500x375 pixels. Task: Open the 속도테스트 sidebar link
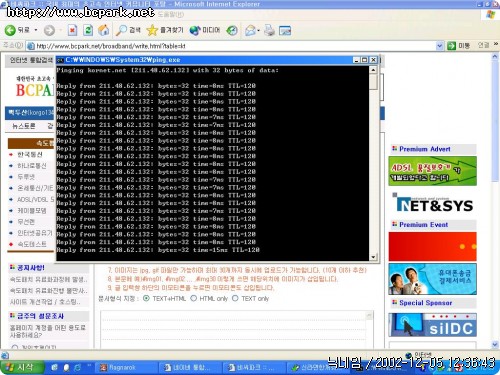(32, 244)
